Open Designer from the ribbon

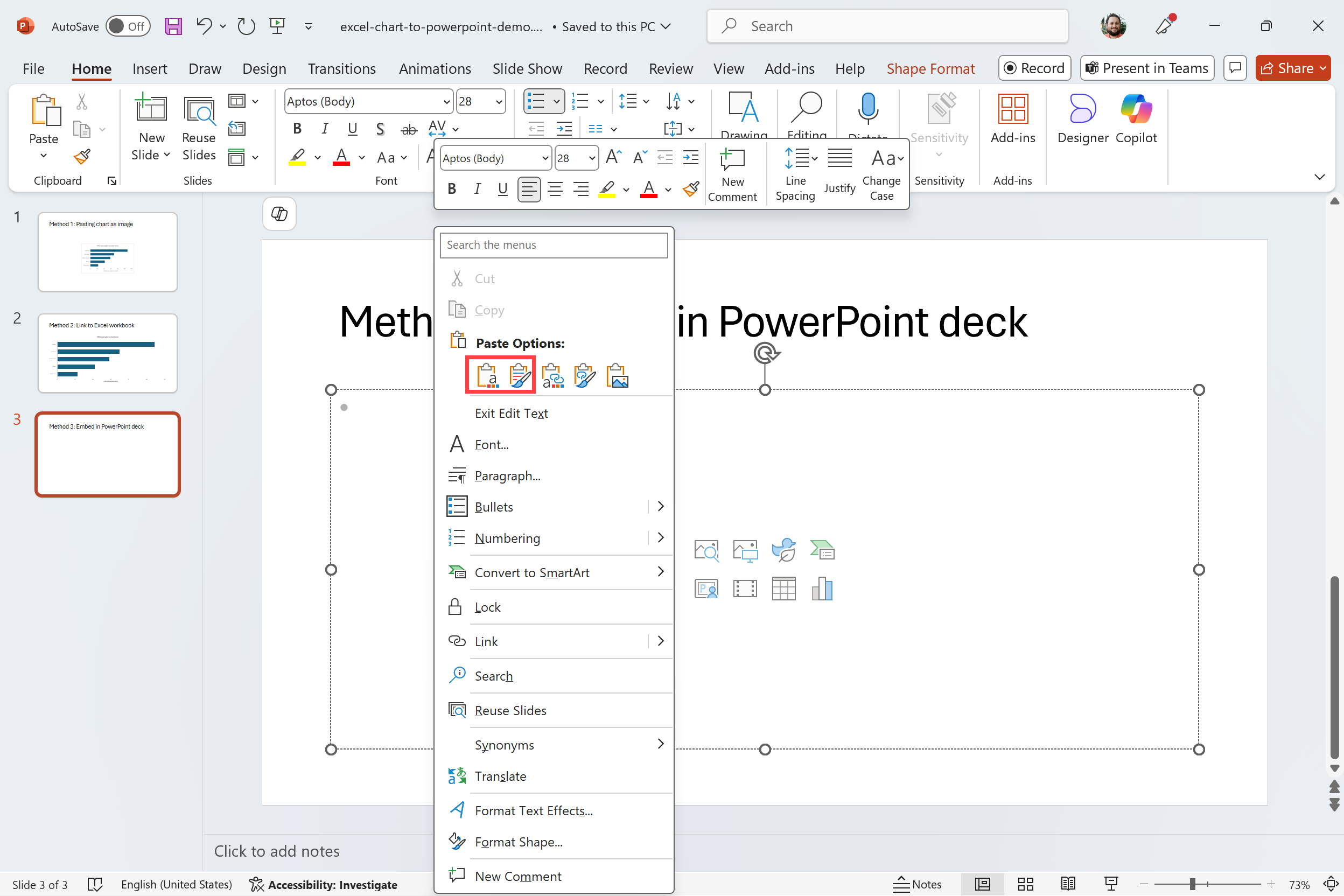[x=1082, y=119]
